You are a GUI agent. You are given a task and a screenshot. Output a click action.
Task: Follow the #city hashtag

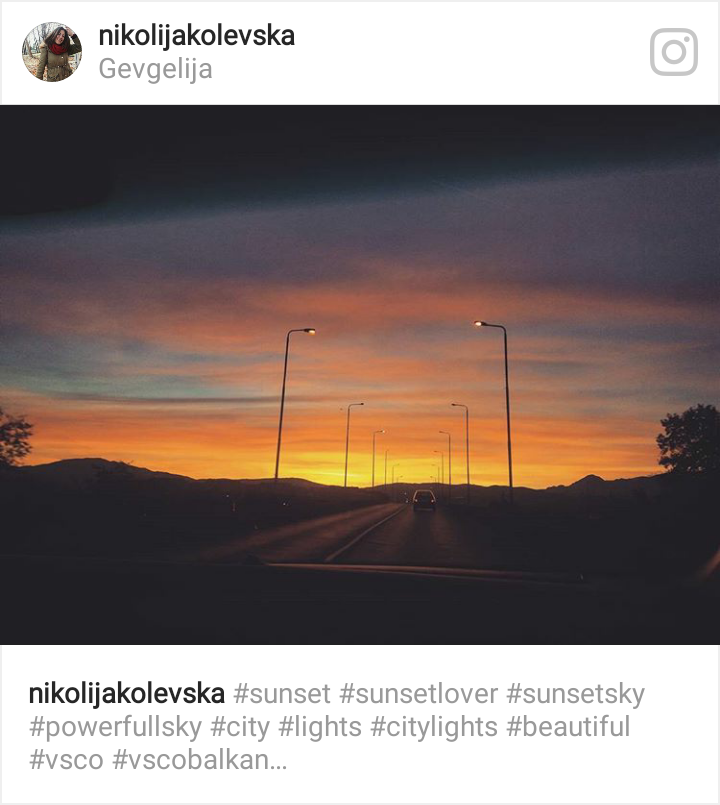click(x=240, y=728)
